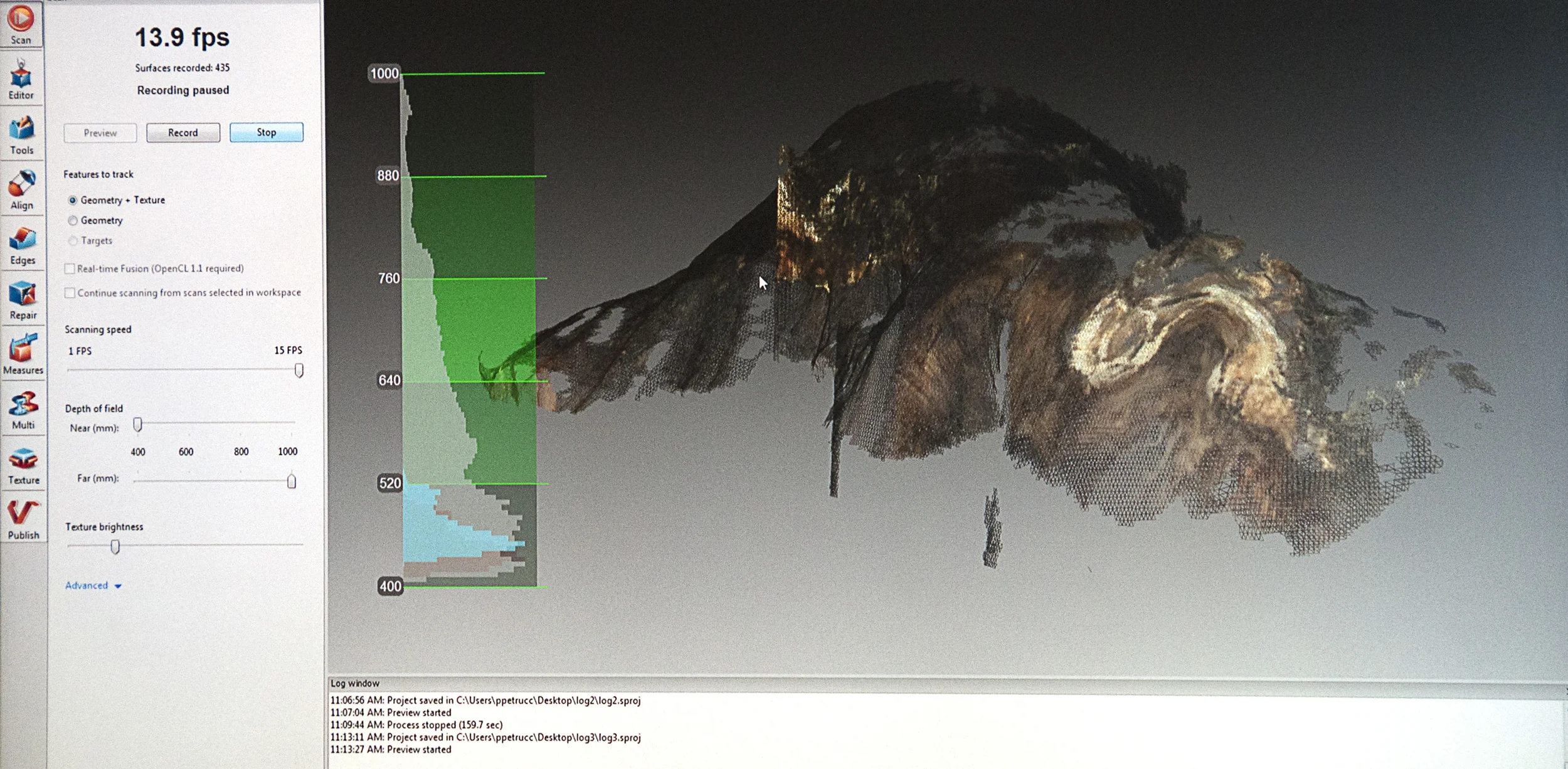
Task: Open the Edges tool
Action: 22,245
